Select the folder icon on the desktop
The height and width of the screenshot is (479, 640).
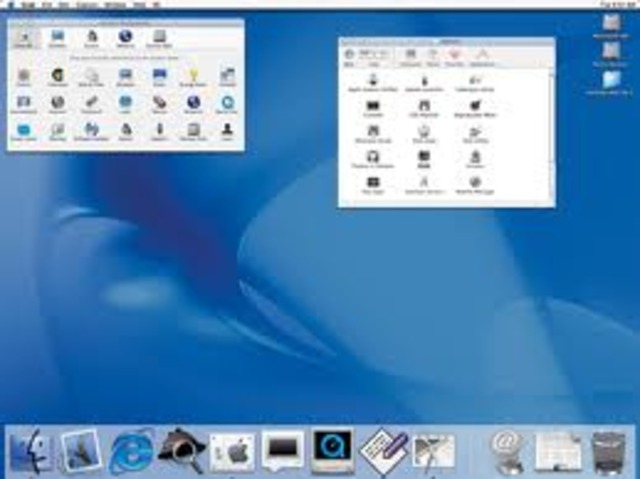coord(611,80)
